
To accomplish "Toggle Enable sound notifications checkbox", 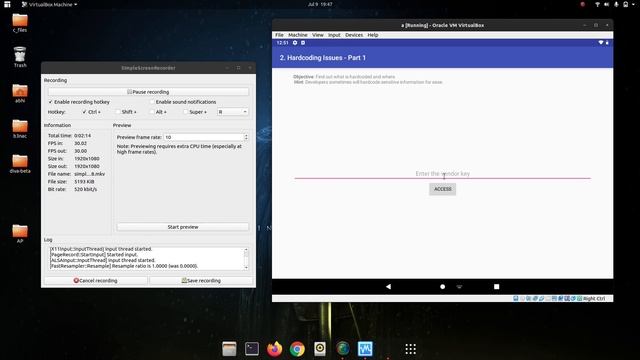I will [152, 102].
